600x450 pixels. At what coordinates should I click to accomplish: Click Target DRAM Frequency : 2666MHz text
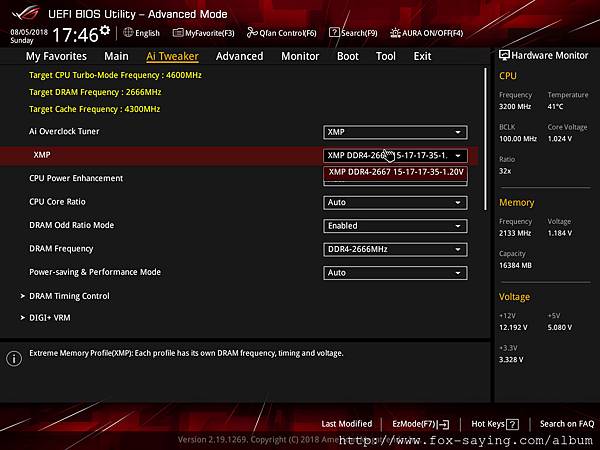(95, 92)
